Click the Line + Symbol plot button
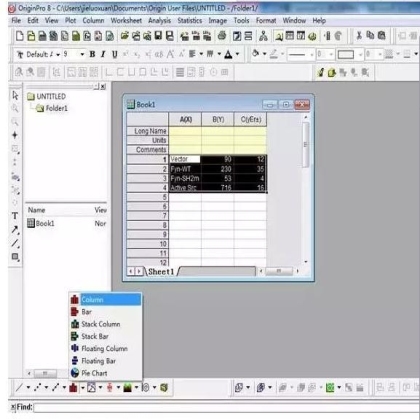The width and height of the screenshot is (420, 420). [55, 387]
